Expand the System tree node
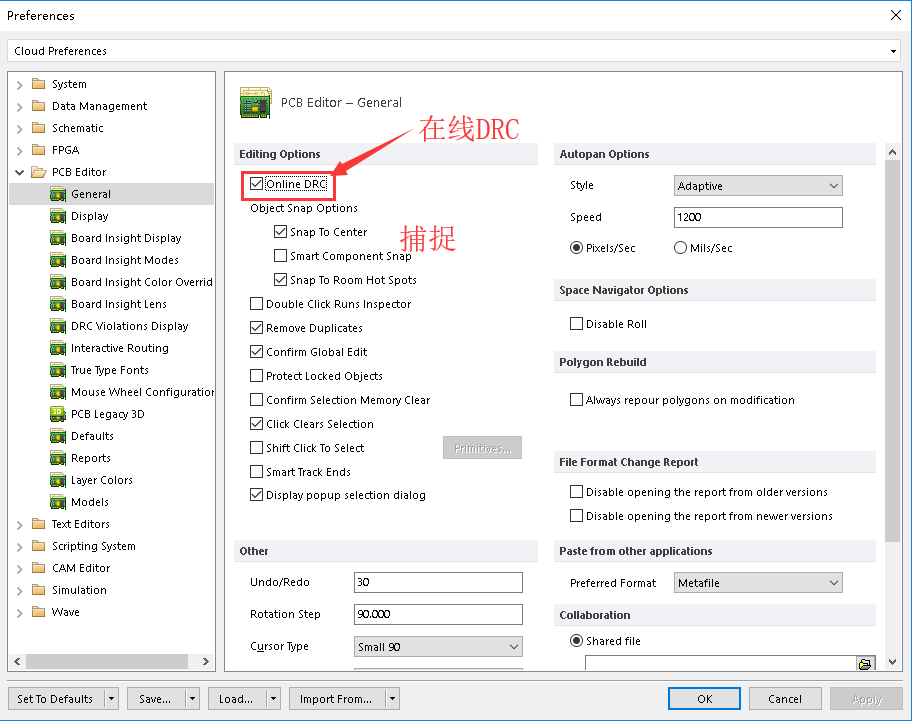This screenshot has width=912, height=721. 19,85
